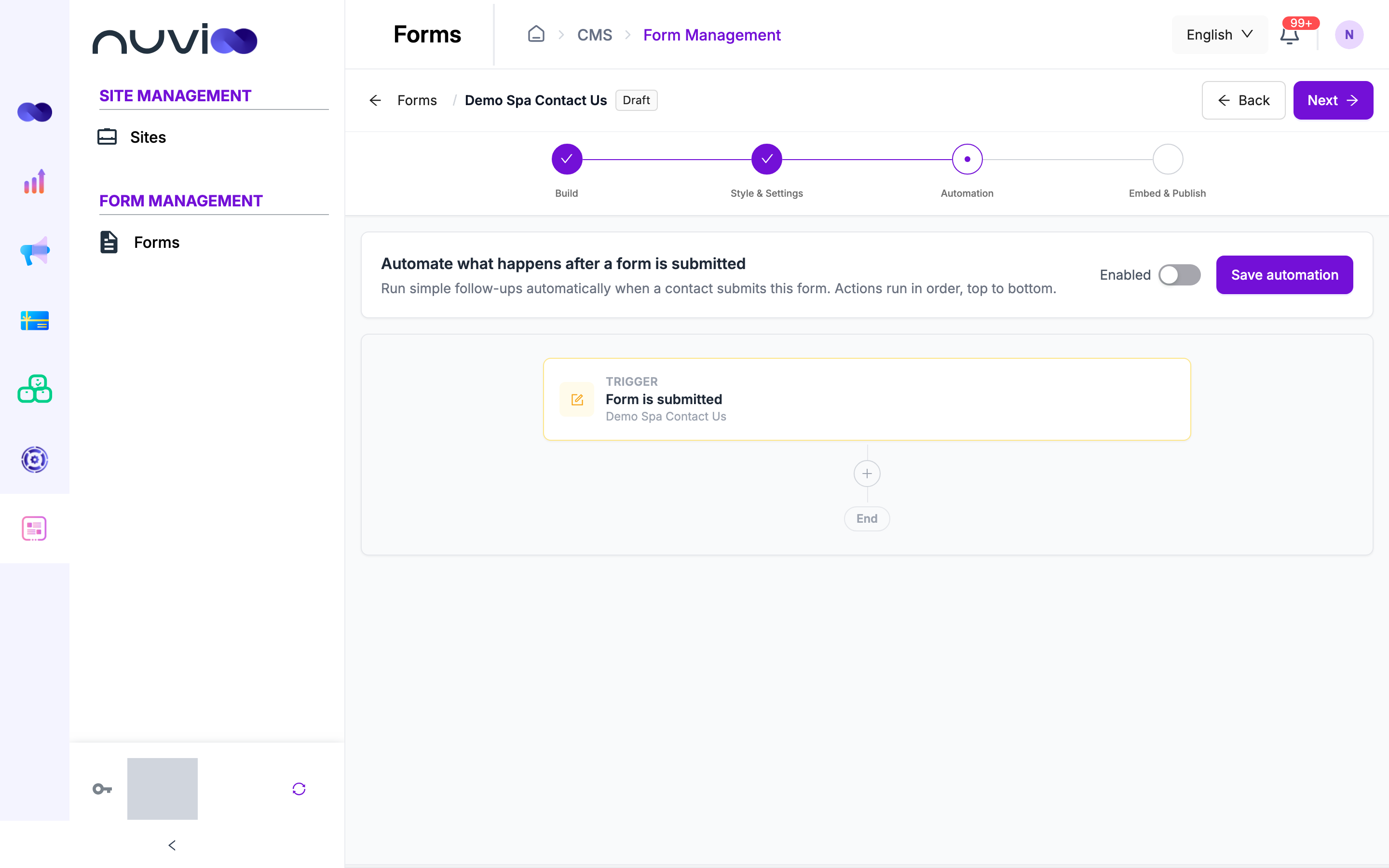The image size is (1389, 868).
Task: Click the End node
Action: pos(867,518)
